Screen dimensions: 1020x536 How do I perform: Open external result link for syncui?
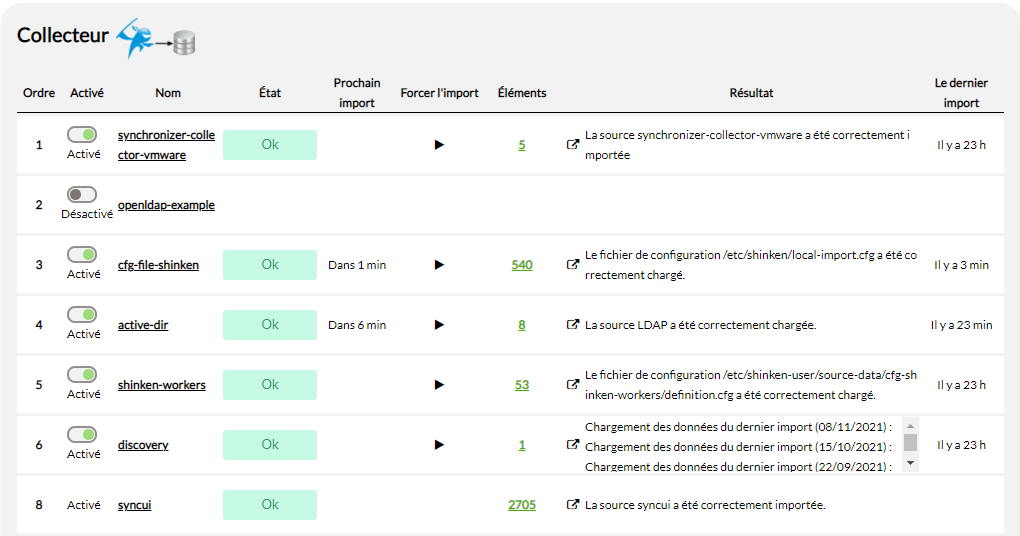573,505
